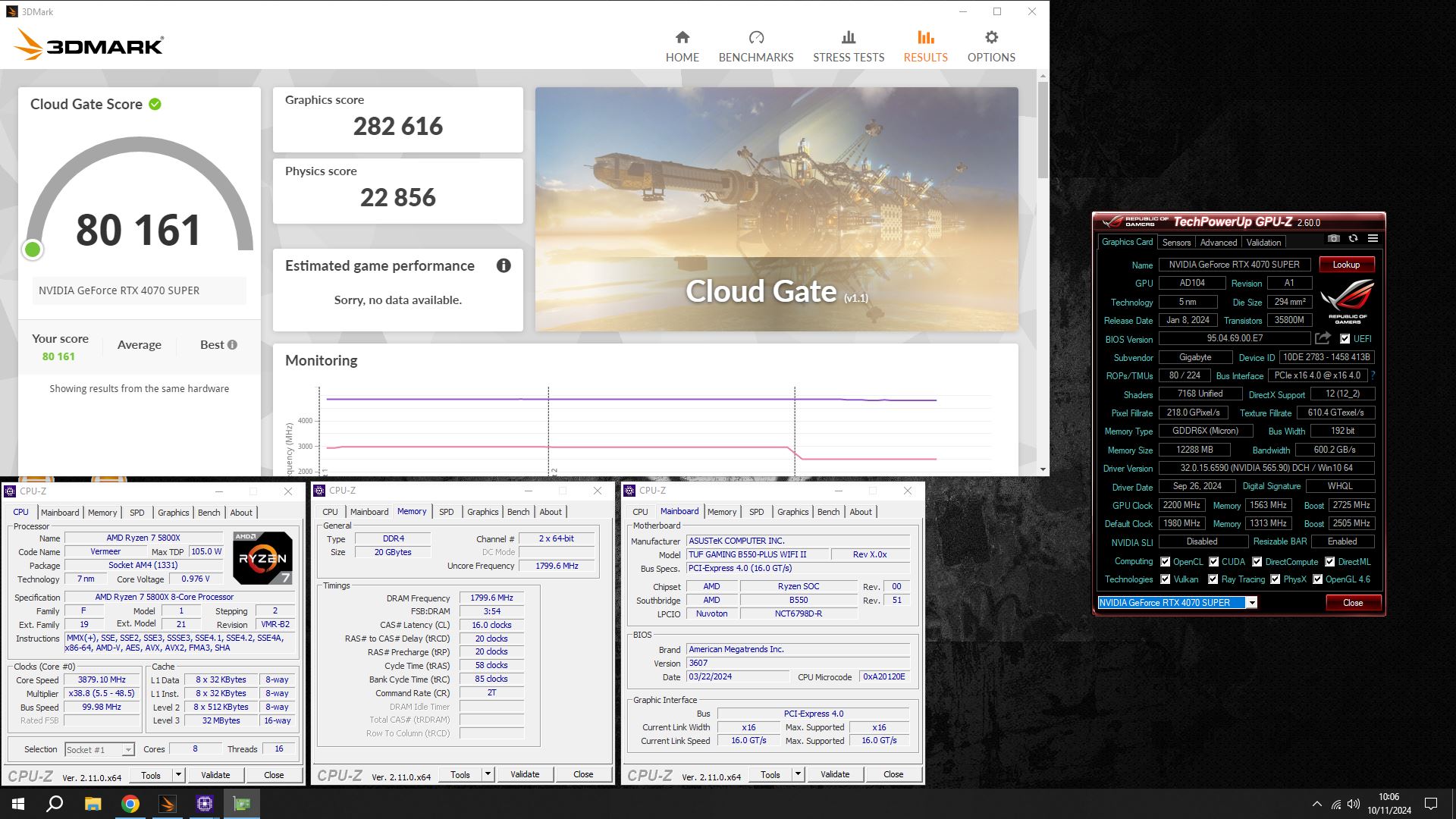Toggle the Ray Tracing checkbox
The height and width of the screenshot is (819, 1456).
(1213, 579)
